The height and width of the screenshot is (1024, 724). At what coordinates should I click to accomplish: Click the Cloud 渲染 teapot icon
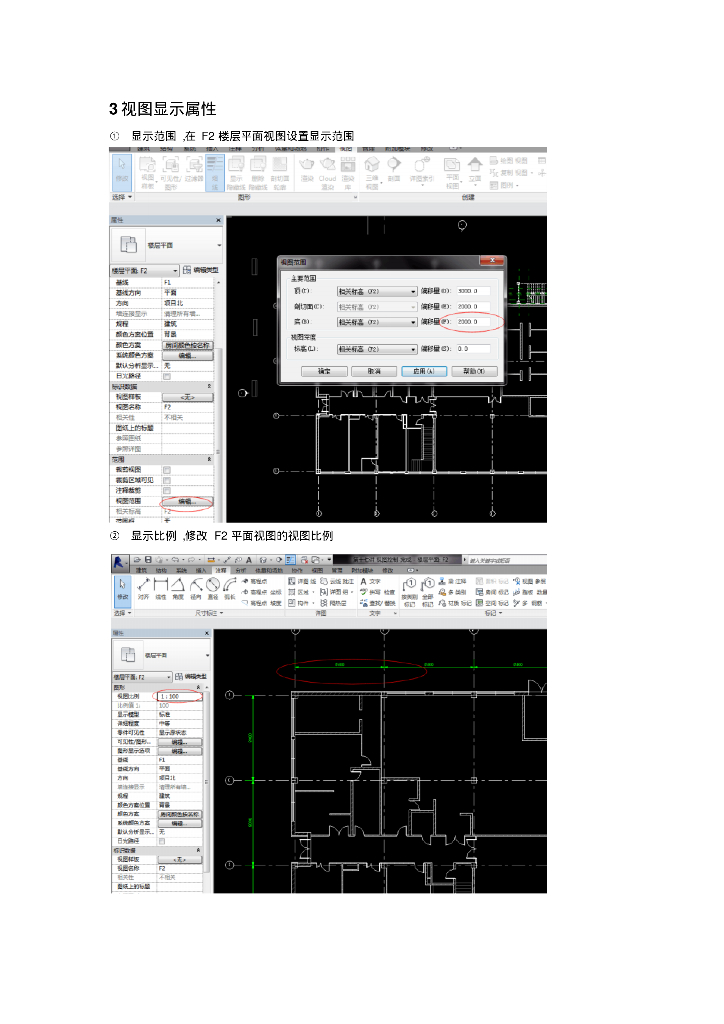tap(327, 166)
